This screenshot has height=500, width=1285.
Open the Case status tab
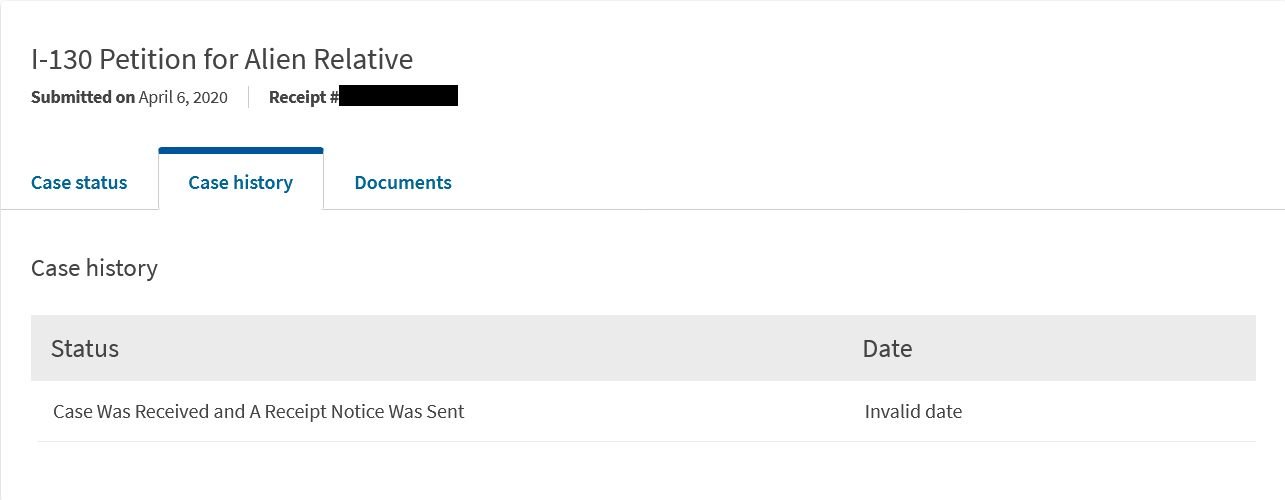(x=79, y=182)
